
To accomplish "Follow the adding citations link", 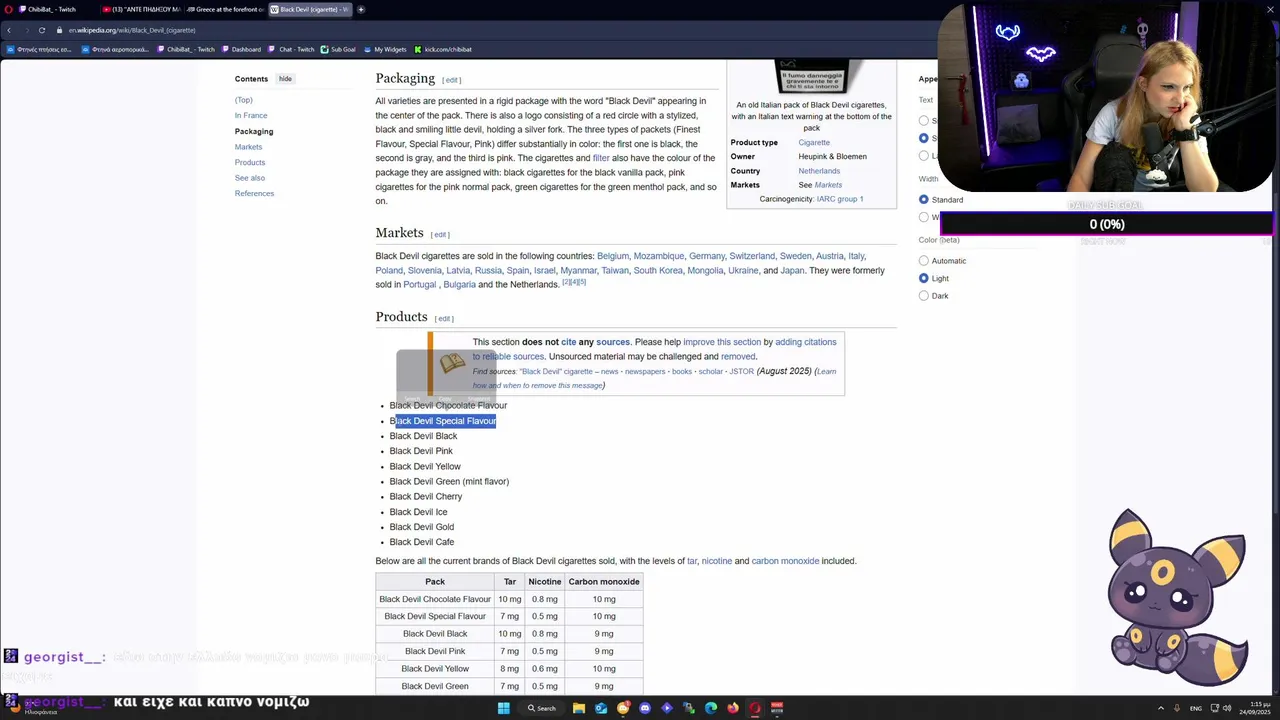I will (x=806, y=342).
